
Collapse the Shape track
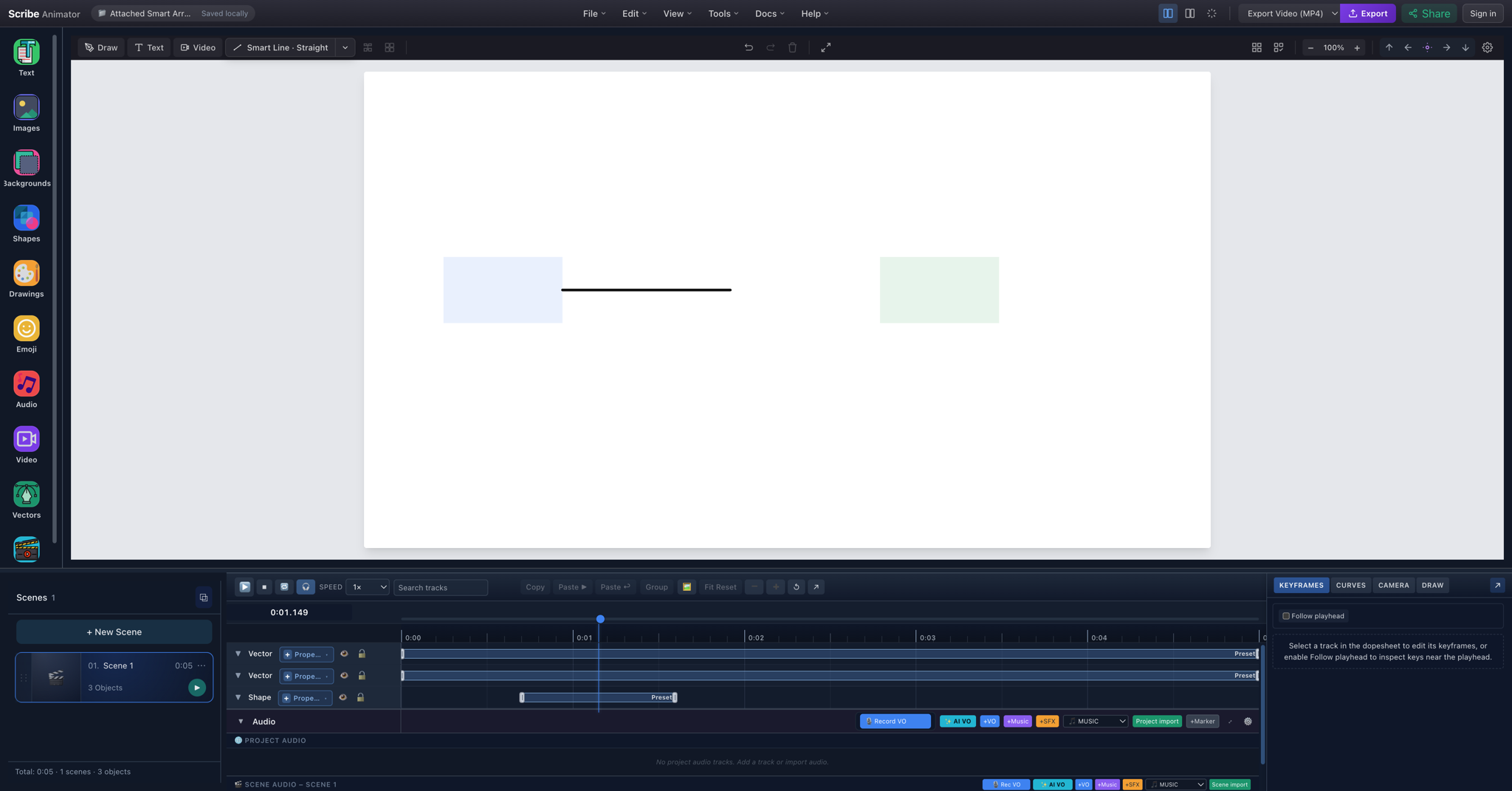[238, 697]
